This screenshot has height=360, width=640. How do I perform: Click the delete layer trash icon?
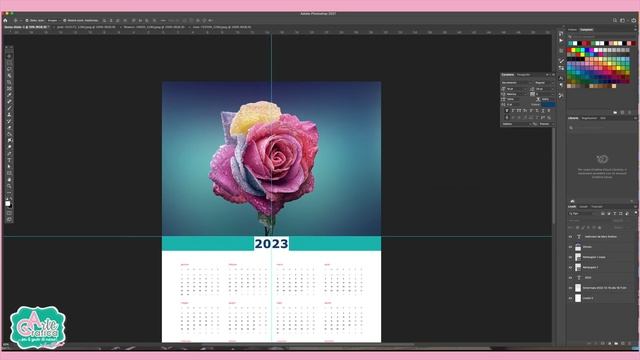[x=629, y=344]
